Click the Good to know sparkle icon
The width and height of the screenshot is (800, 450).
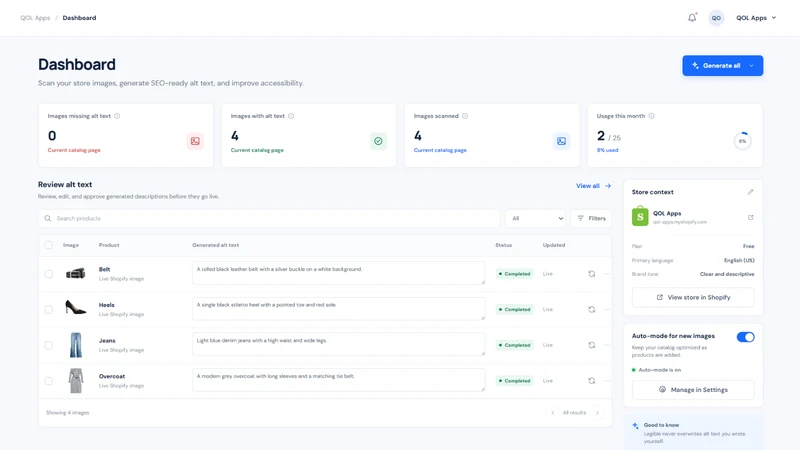click(x=635, y=426)
